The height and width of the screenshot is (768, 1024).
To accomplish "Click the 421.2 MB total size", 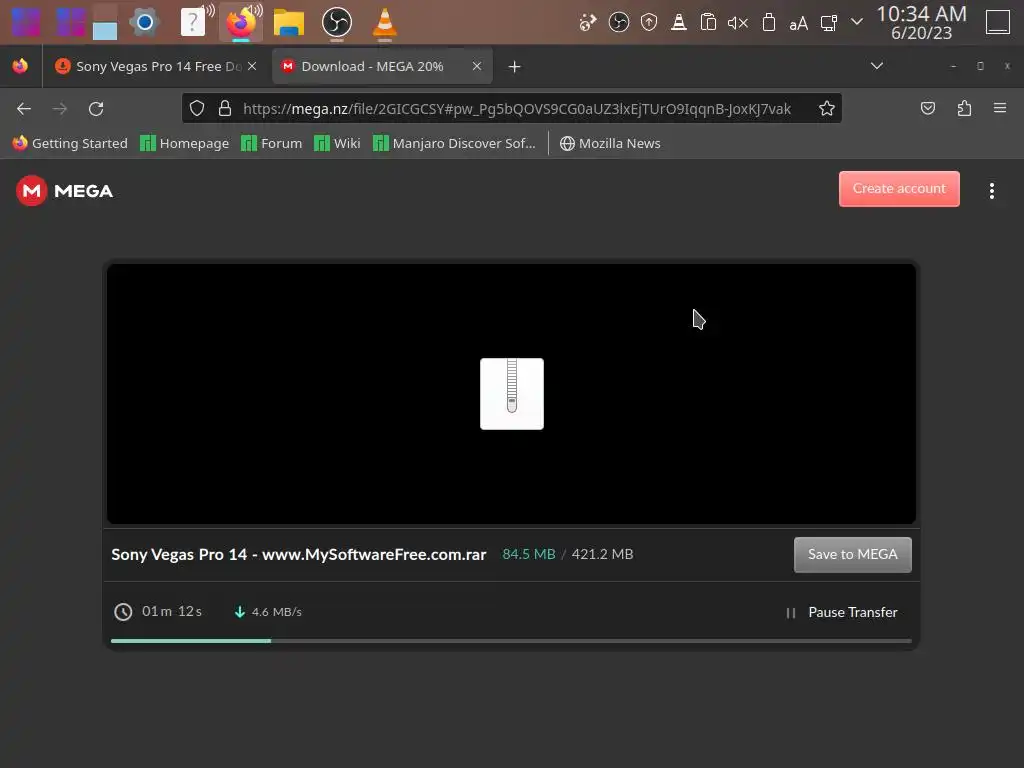I will 602,554.
